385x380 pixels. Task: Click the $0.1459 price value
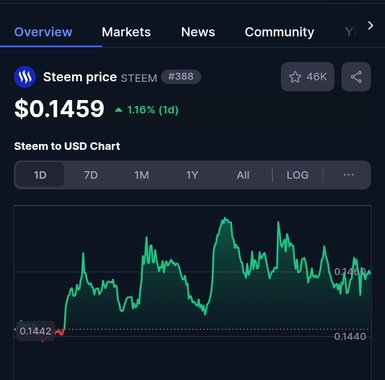pos(59,109)
